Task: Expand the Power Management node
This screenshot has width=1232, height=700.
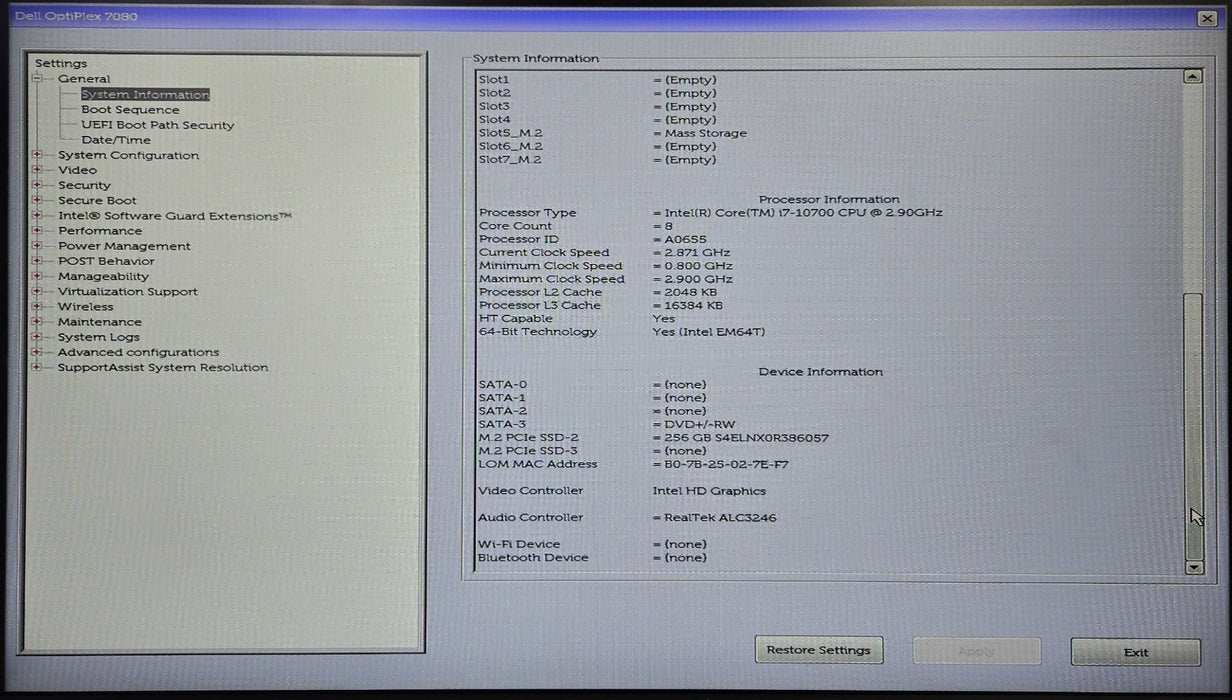Action: tap(37, 246)
